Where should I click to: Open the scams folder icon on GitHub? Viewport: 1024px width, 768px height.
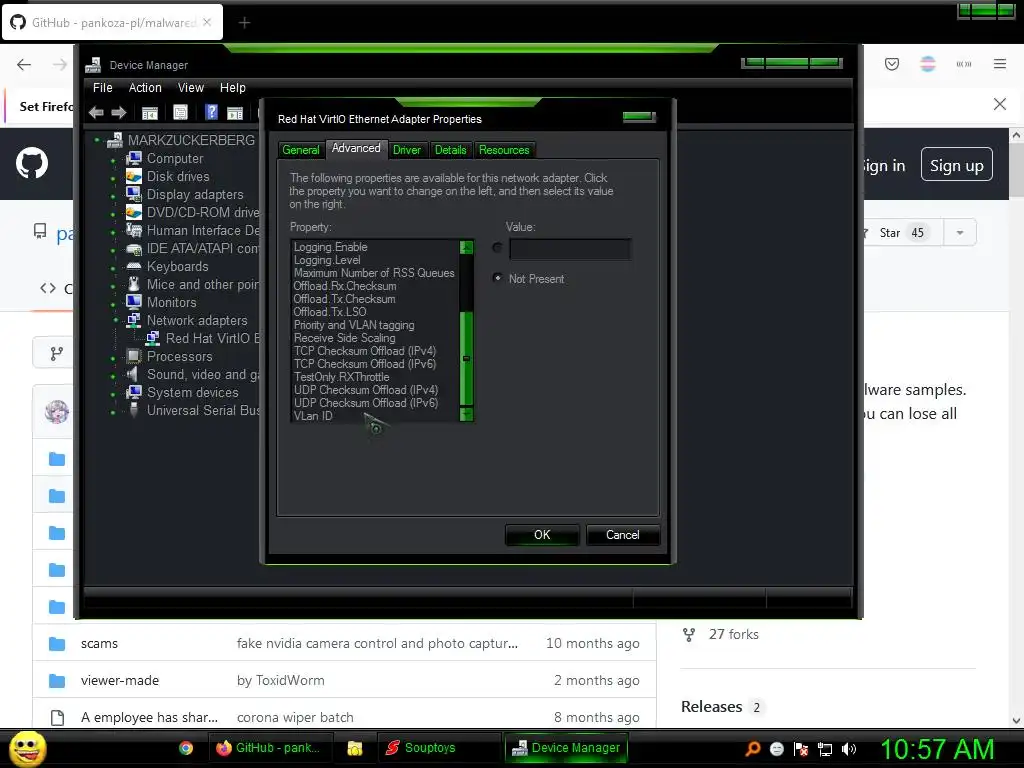tap(57, 644)
